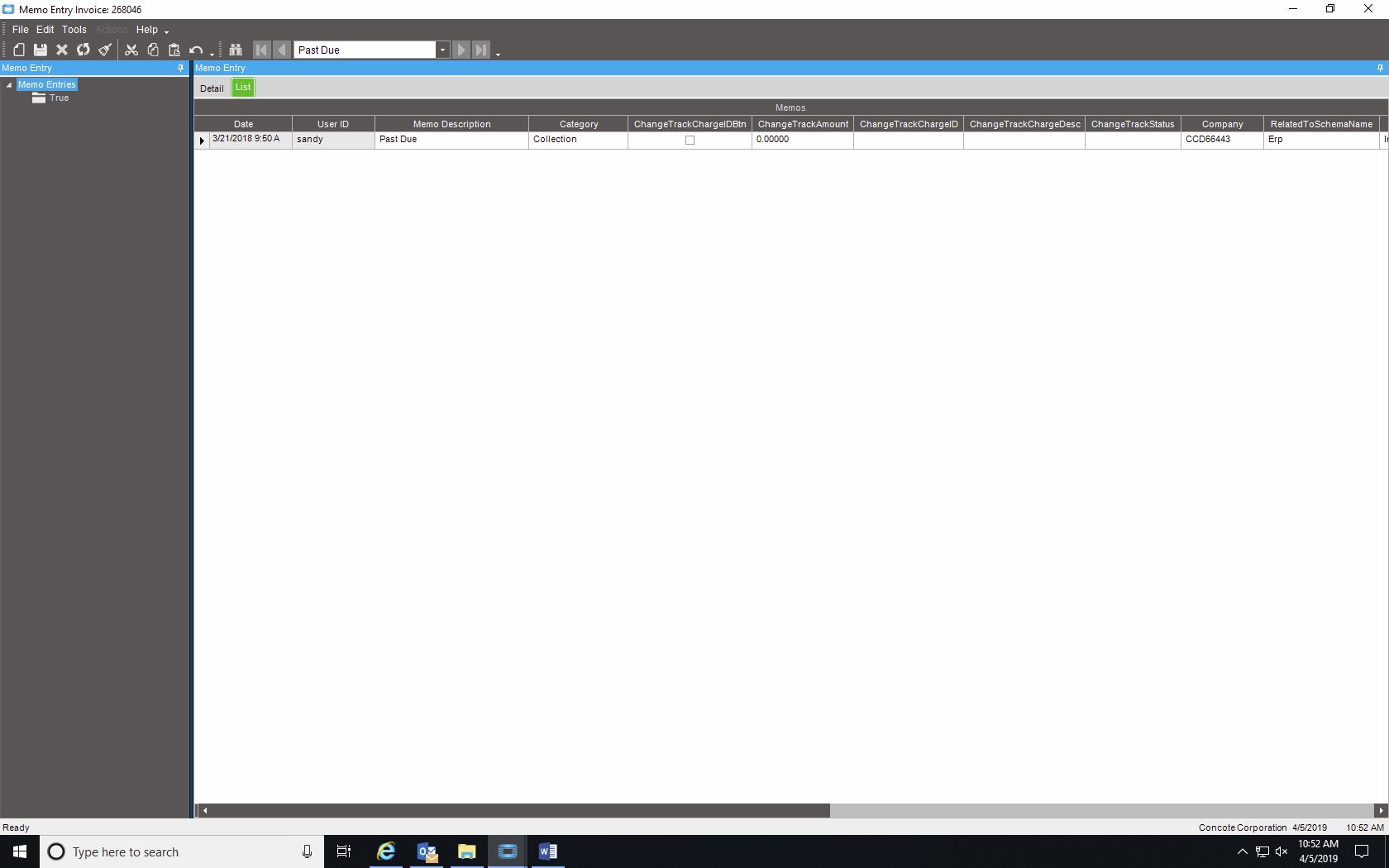The width and height of the screenshot is (1389, 868).
Task: Go to the first record
Action: tap(261, 50)
